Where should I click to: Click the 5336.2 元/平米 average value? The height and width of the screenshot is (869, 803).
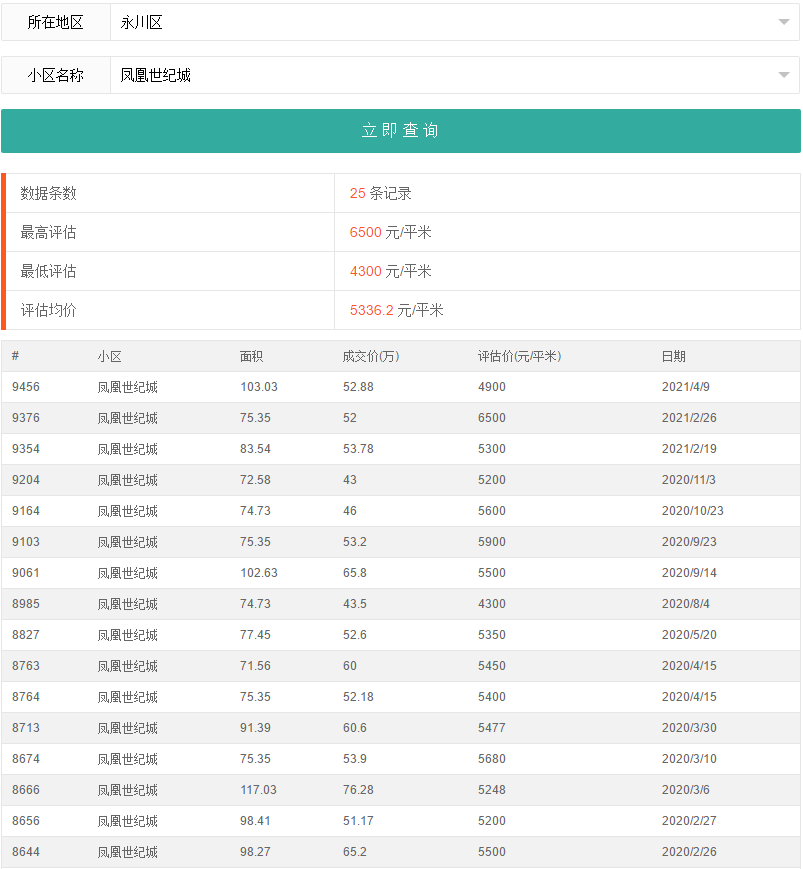tap(396, 310)
